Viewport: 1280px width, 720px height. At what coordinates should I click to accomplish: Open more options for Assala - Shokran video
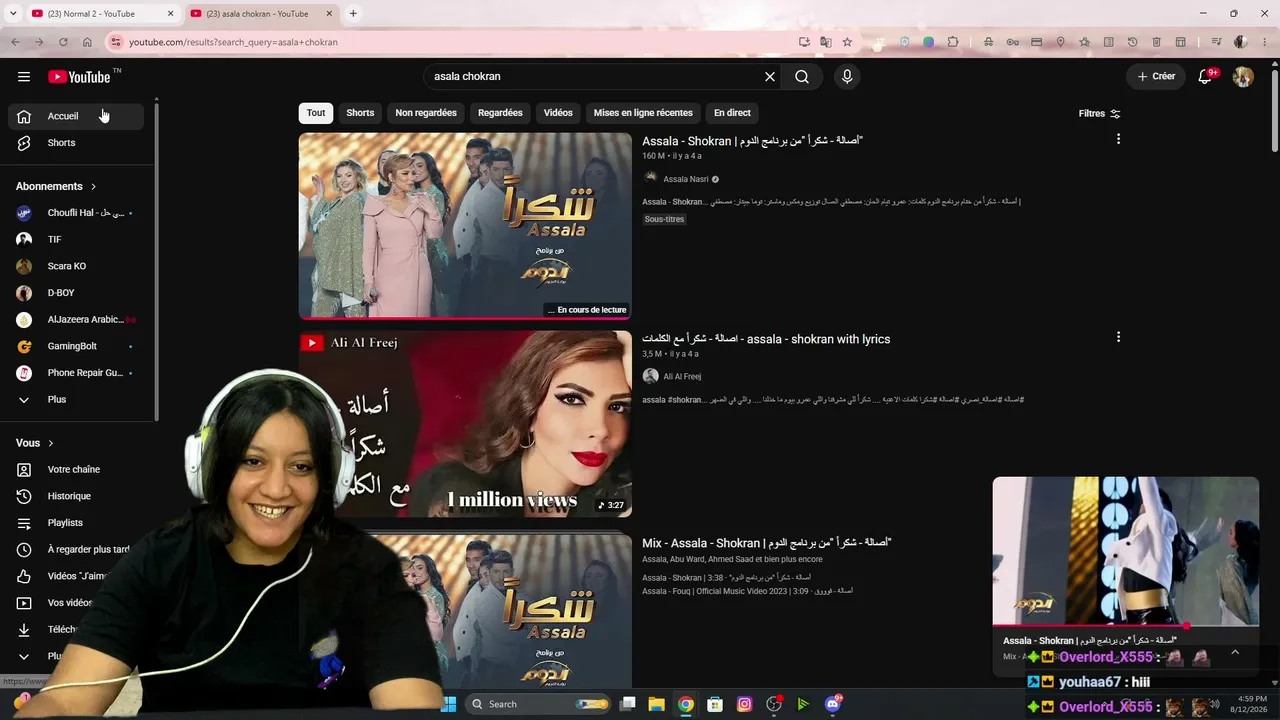[1118, 139]
